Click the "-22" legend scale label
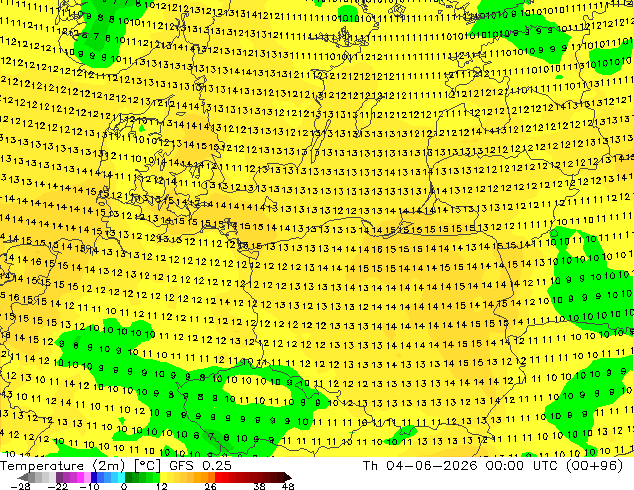634x490 pixels. tap(57, 487)
